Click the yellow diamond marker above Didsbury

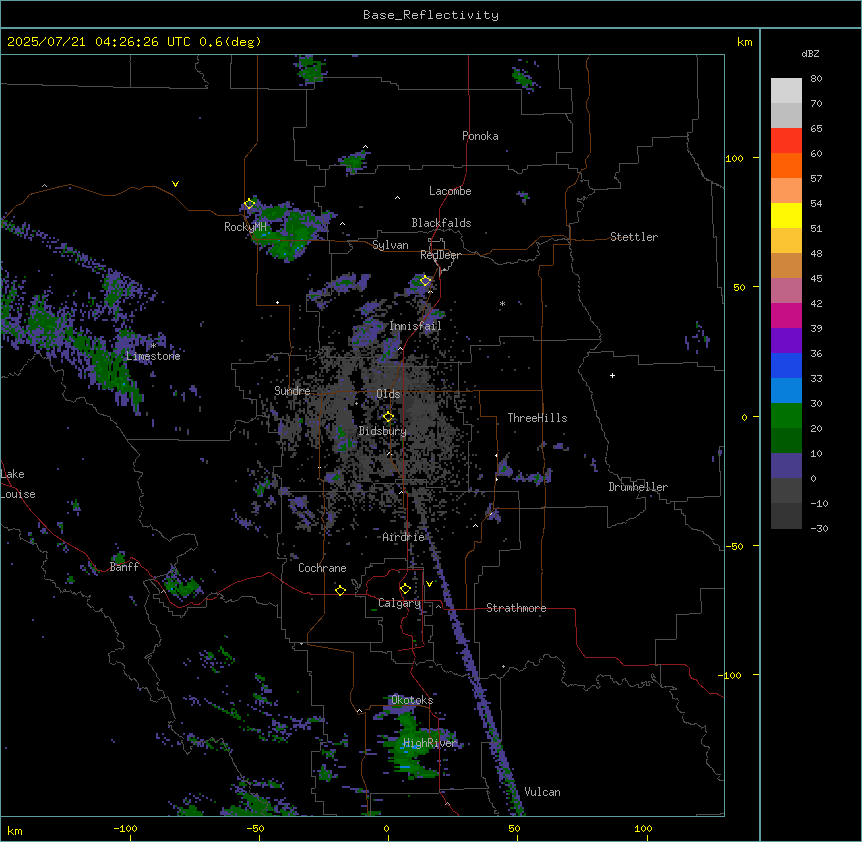tap(389, 417)
